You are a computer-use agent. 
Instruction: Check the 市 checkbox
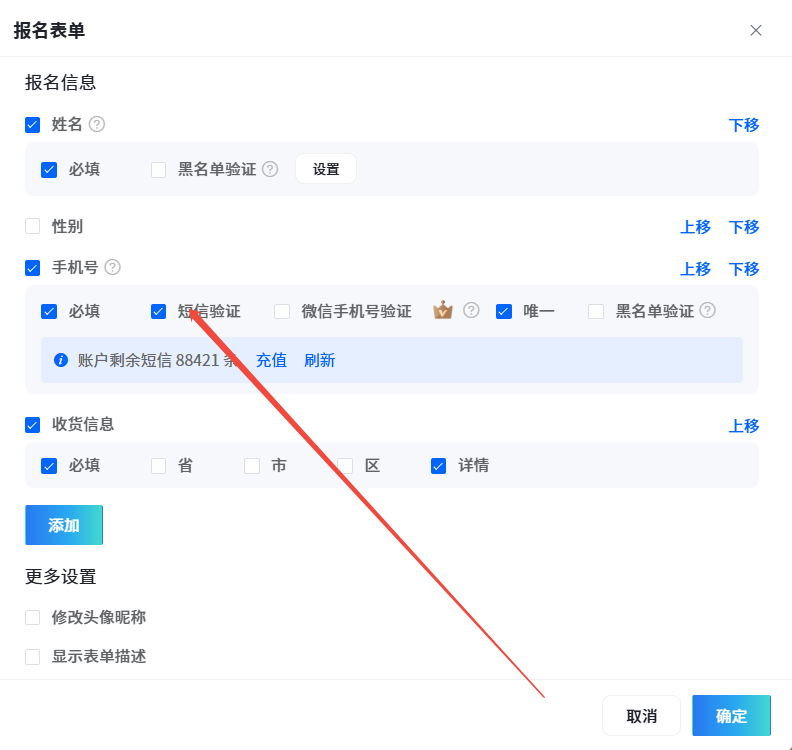click(x=252, y=466)
